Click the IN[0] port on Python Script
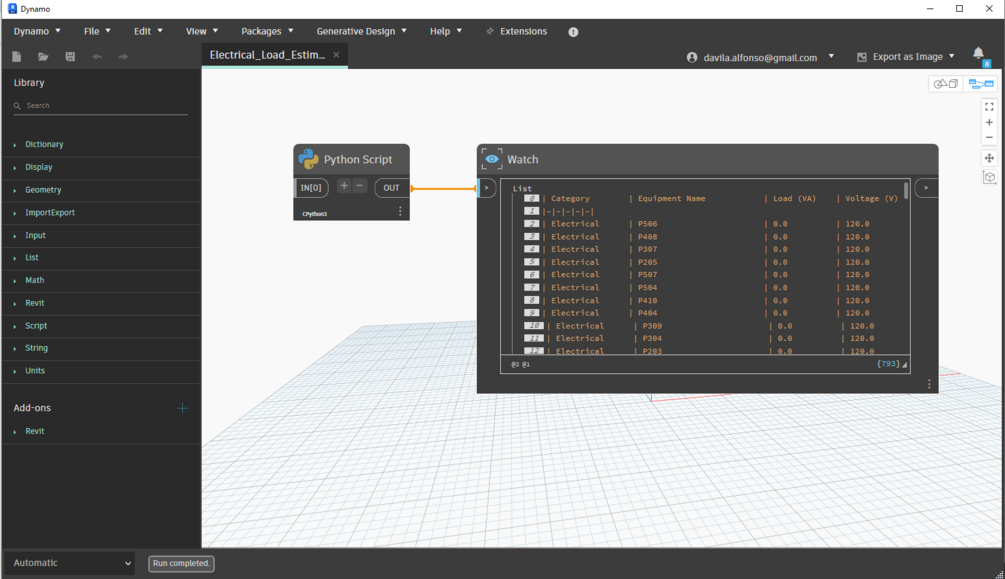Image resolution: width=1005 pixels, height=579 pixels. pyautogui.click(x=311, y=188)
